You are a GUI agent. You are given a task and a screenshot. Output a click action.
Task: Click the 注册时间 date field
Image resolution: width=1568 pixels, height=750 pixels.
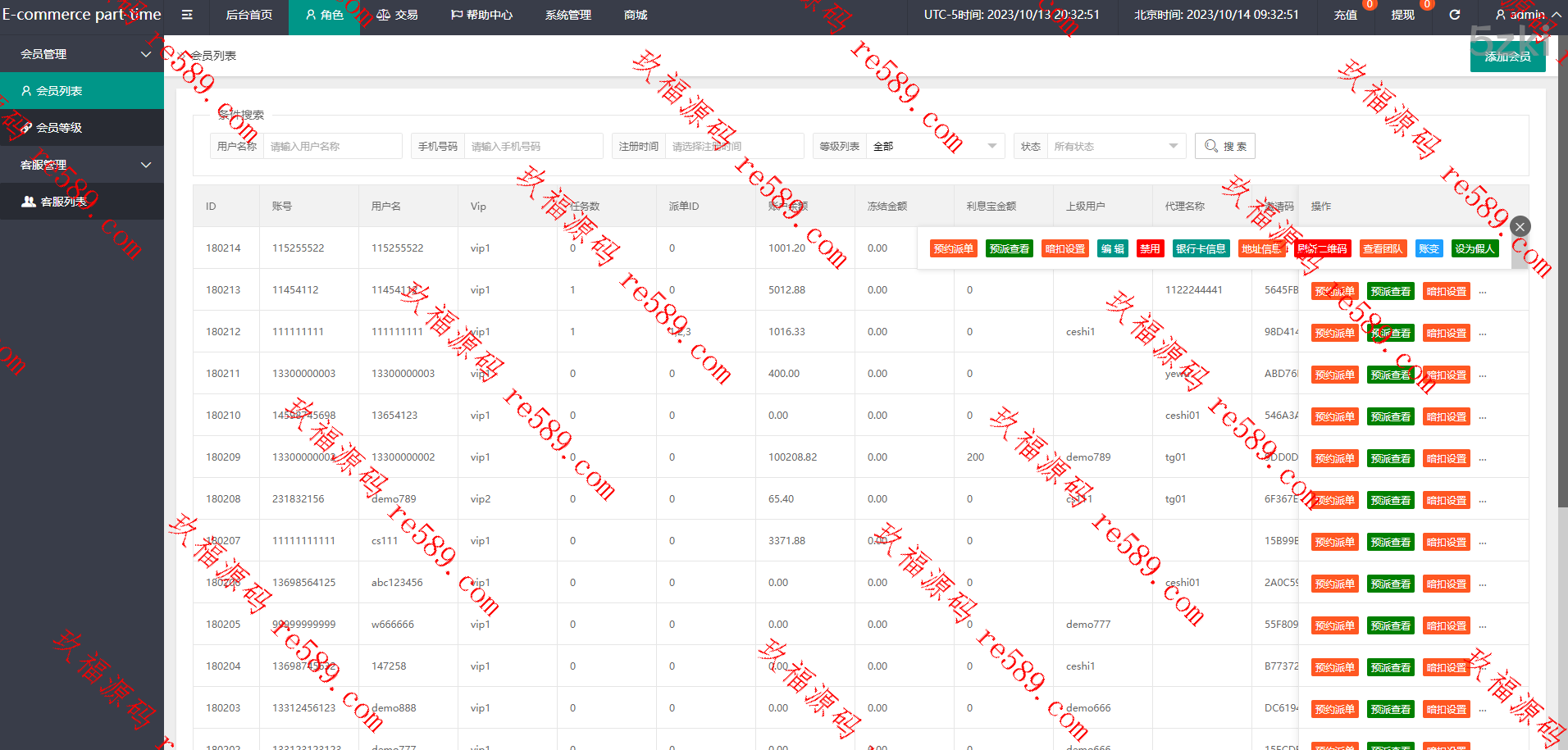point(733,146)
